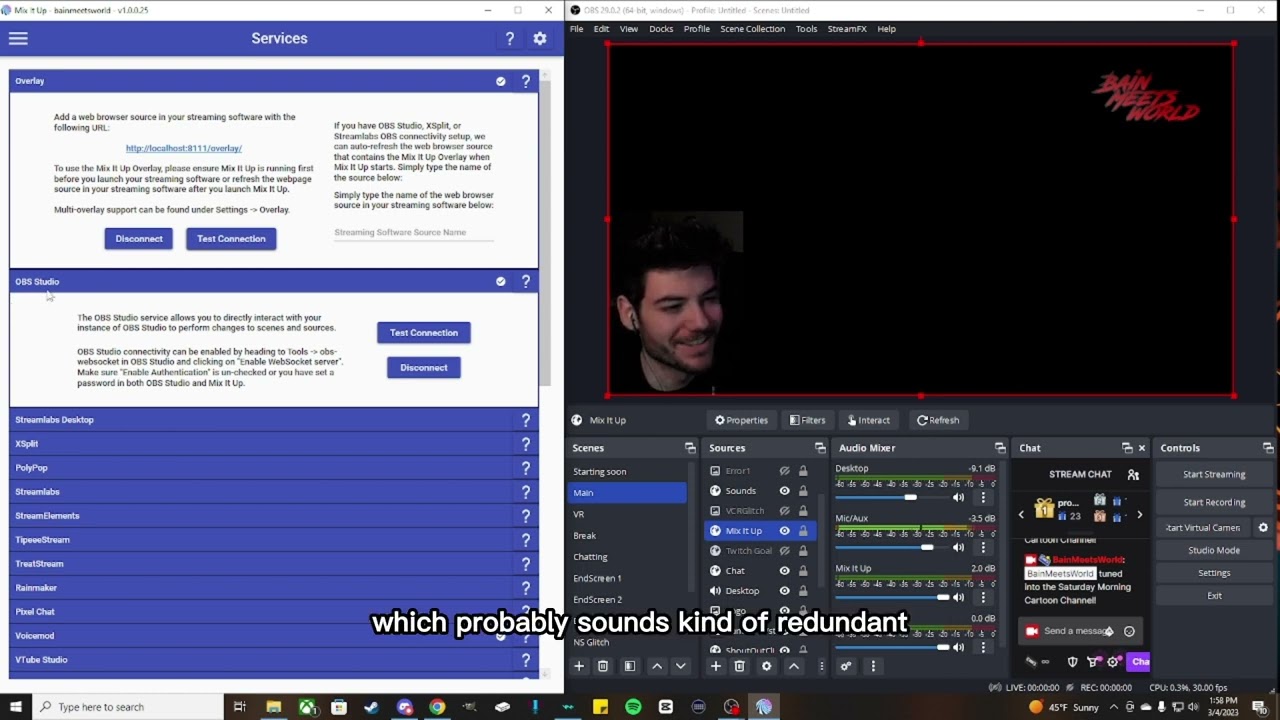Viewport: 1280px width, 720px height.
Task: Click Start Streaming in OBS Controls
Action: tap(1214, 475)
